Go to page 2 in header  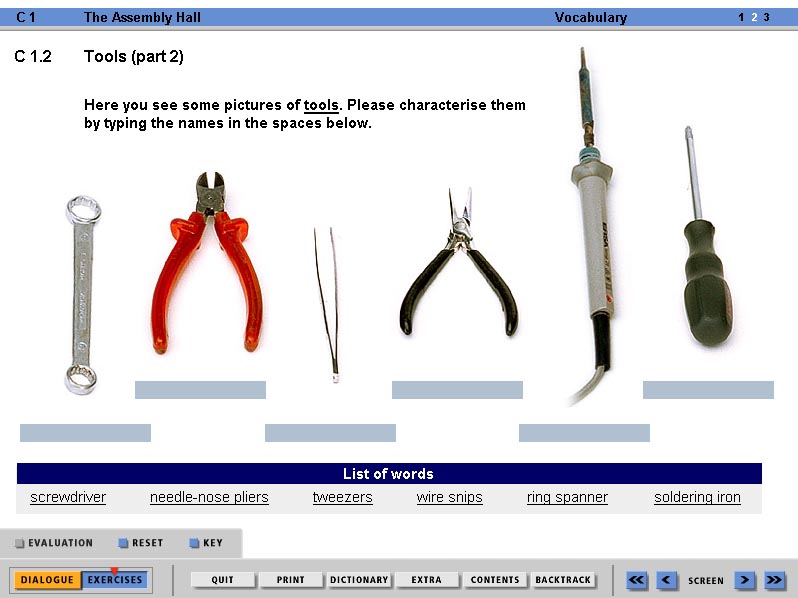coord(754,17)
